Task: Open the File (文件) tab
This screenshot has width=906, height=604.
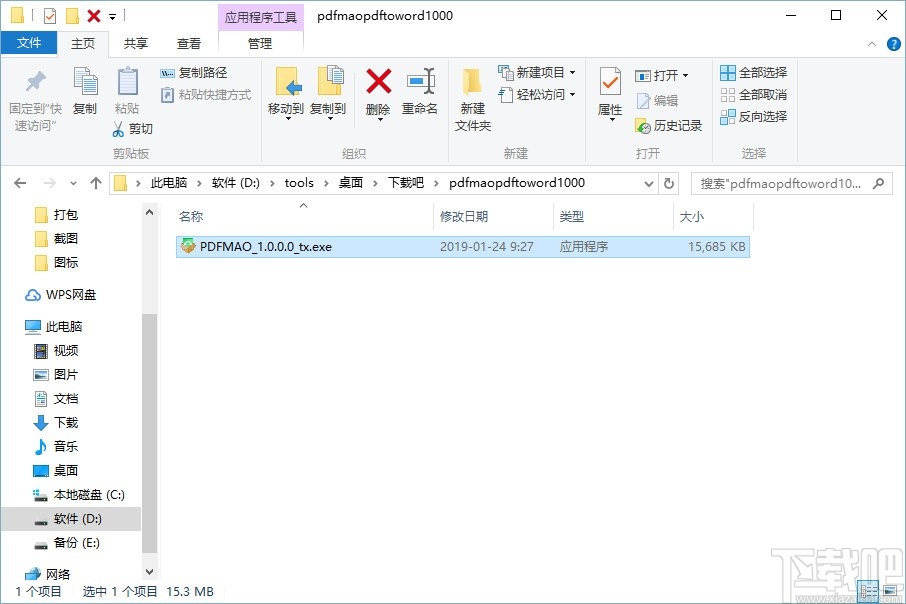Action: (29, 43)
